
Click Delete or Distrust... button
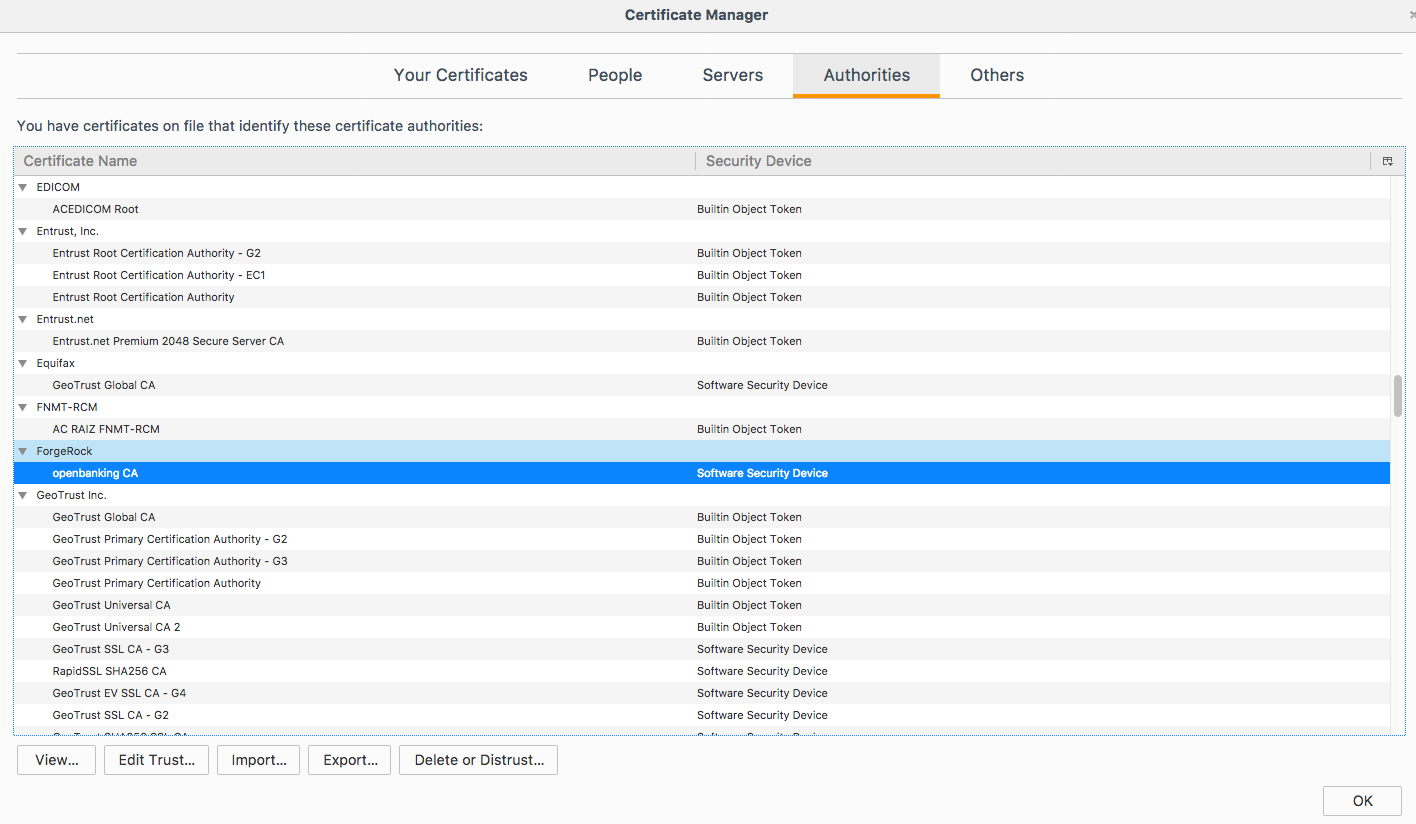tap(479, 760)
